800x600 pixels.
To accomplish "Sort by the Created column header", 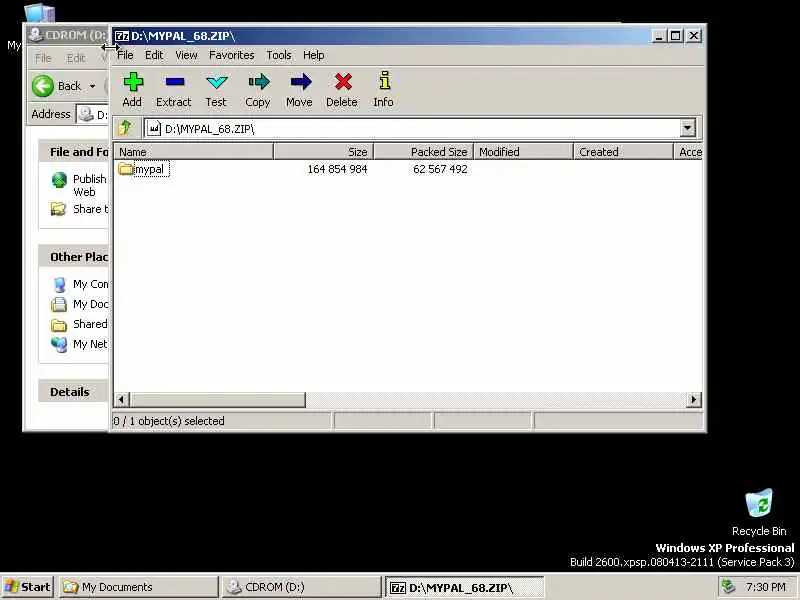I will point(624,152).
